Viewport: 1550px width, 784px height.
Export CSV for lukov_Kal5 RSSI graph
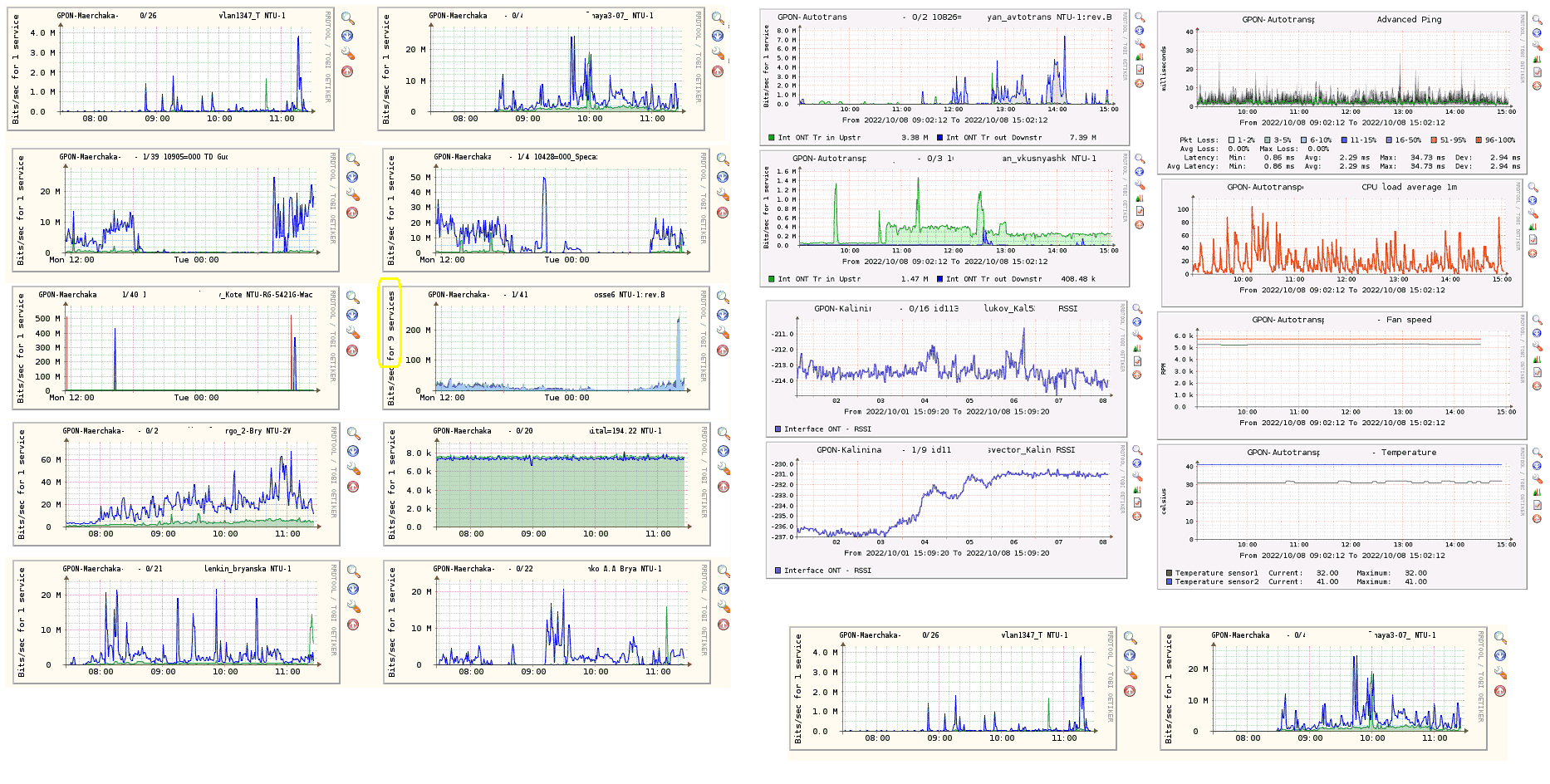pyautogui.click(x=1138, y=322)
